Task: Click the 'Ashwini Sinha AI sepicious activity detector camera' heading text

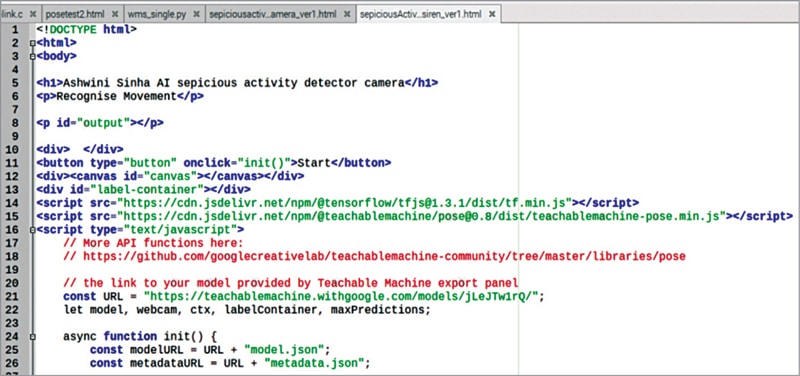Action: [234, 83]
